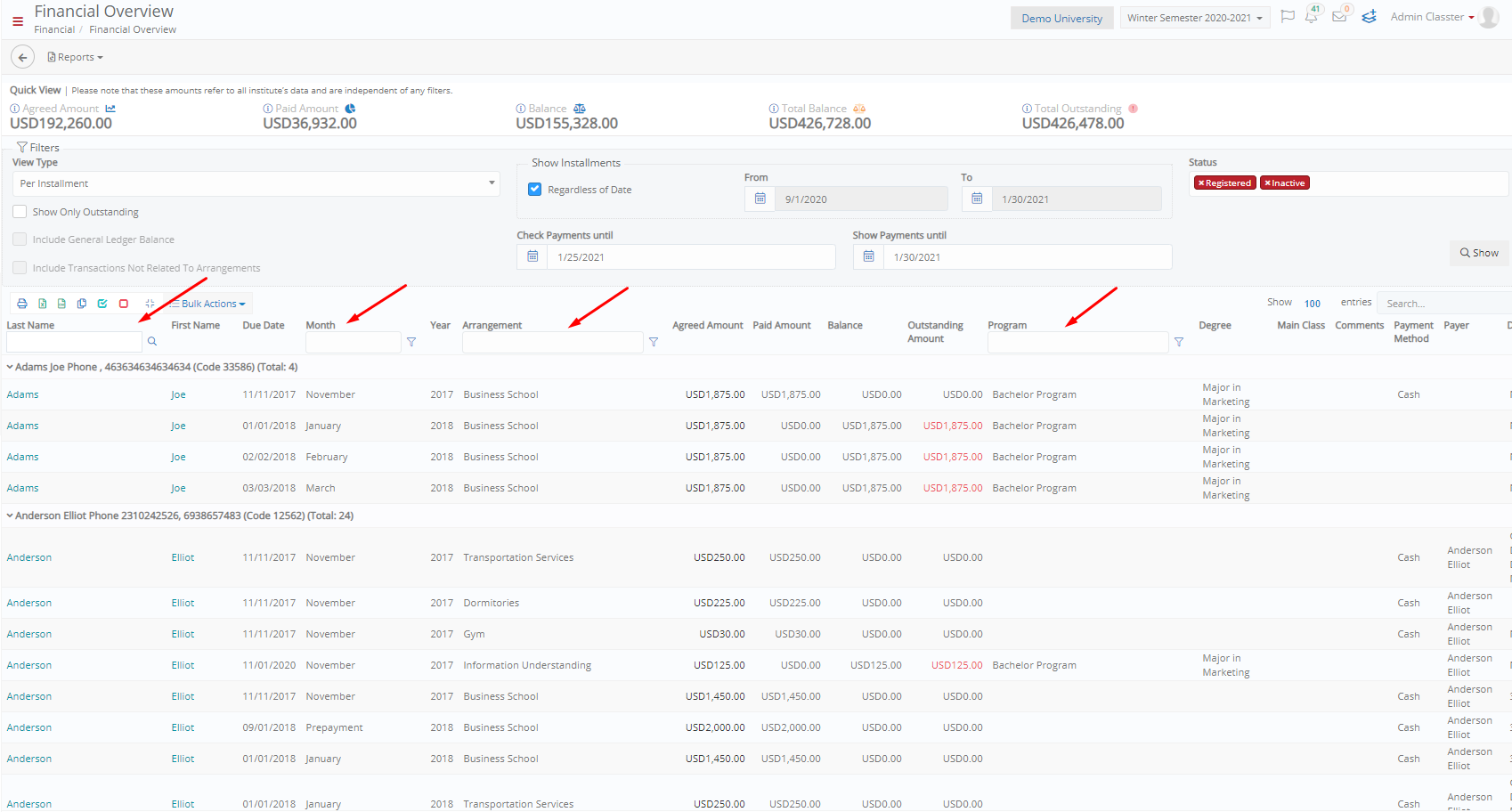1512x812 pixels.
Task: Open notifications bell with 41 badge
Action: (x=1311, y=17)
